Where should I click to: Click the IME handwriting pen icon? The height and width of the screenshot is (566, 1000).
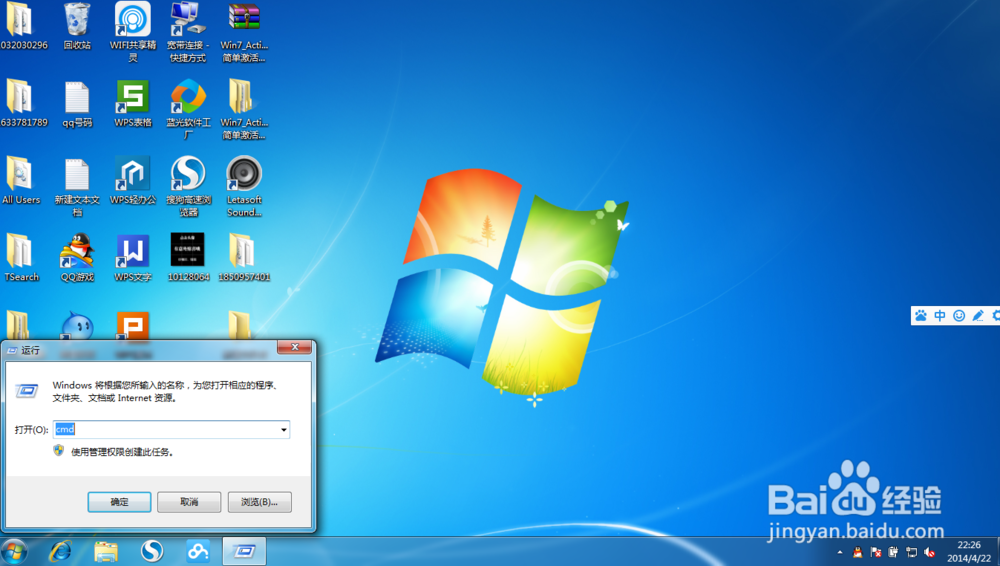click(x=978, y=315)
